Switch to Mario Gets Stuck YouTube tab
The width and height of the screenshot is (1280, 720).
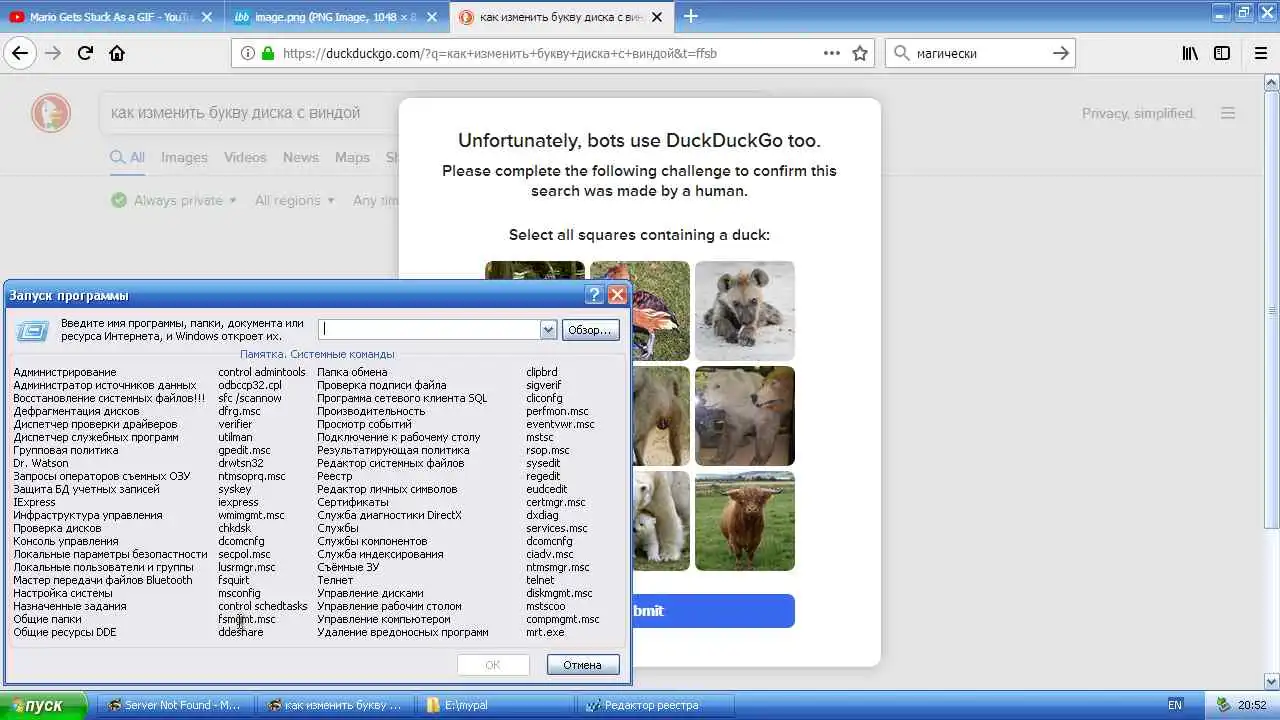pyautogui.click(x=112, y=16)
